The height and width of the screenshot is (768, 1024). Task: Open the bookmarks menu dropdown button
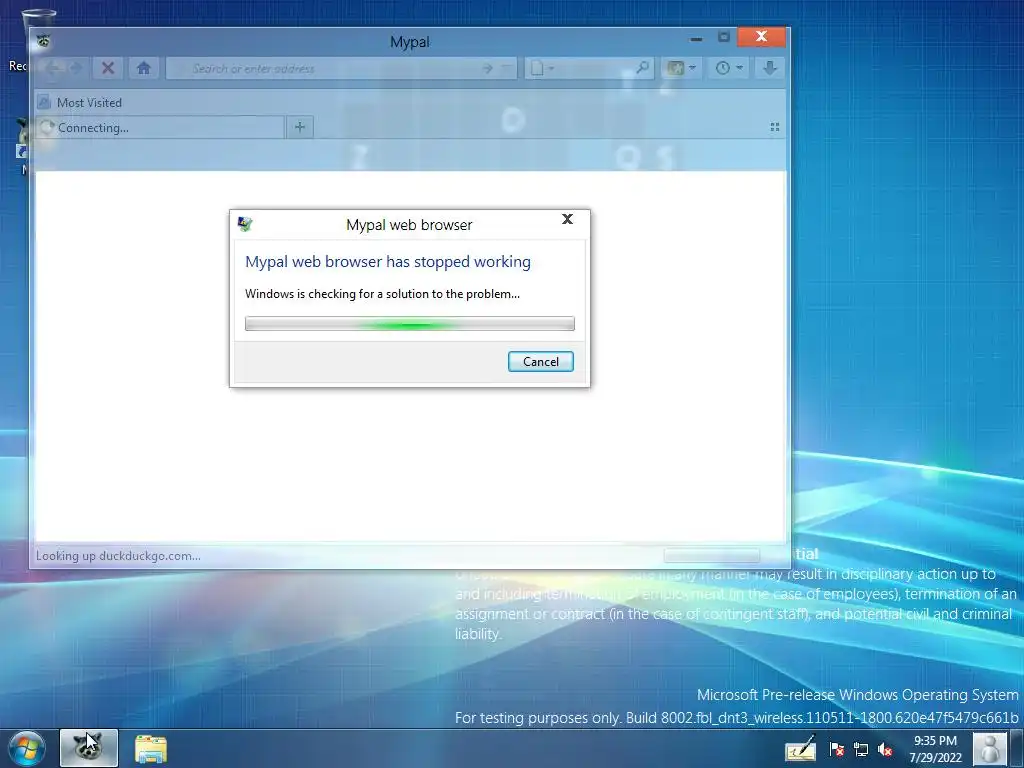tap(681, 68)
